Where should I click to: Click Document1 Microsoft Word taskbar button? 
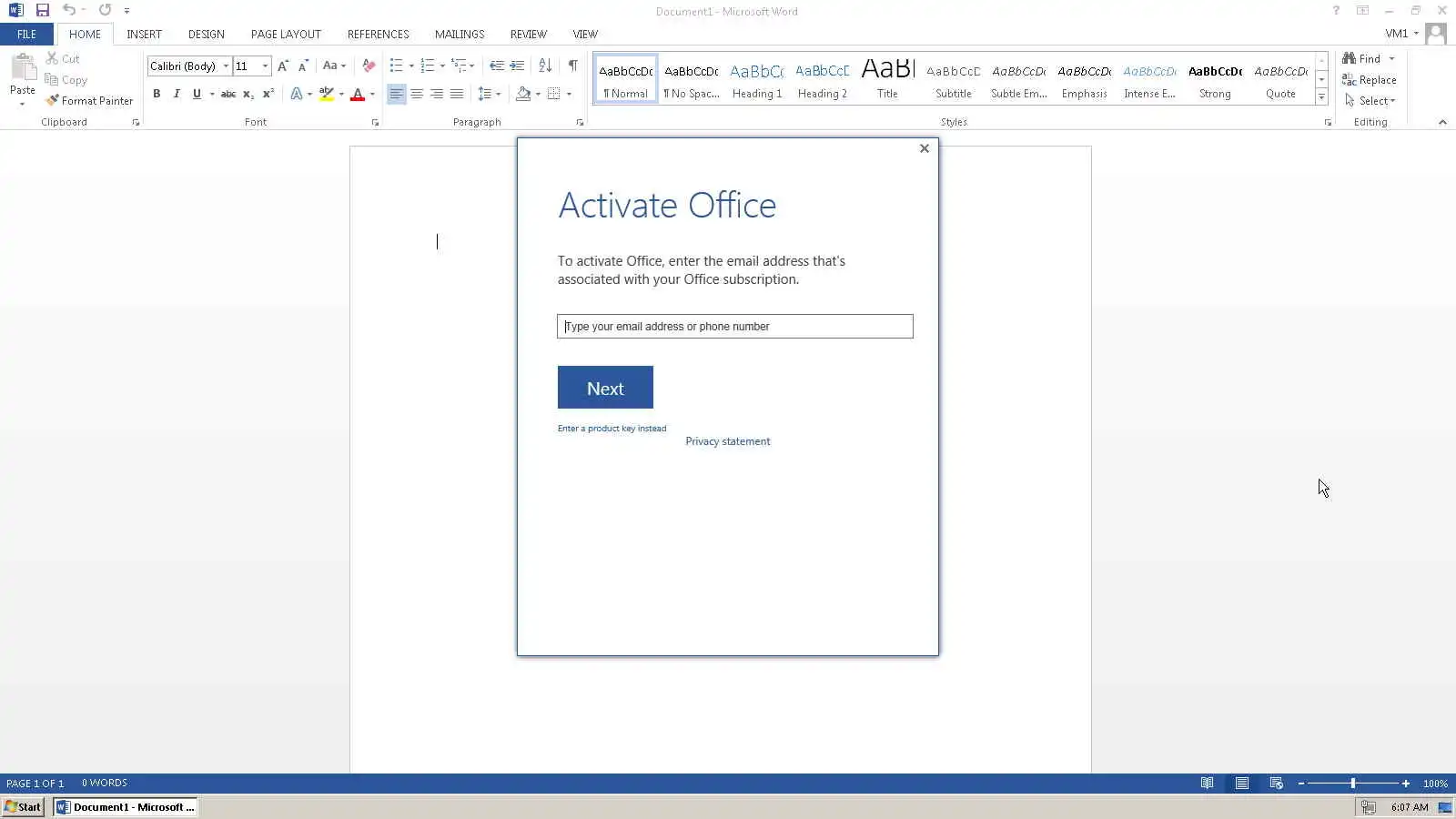[x=125, y=807]
